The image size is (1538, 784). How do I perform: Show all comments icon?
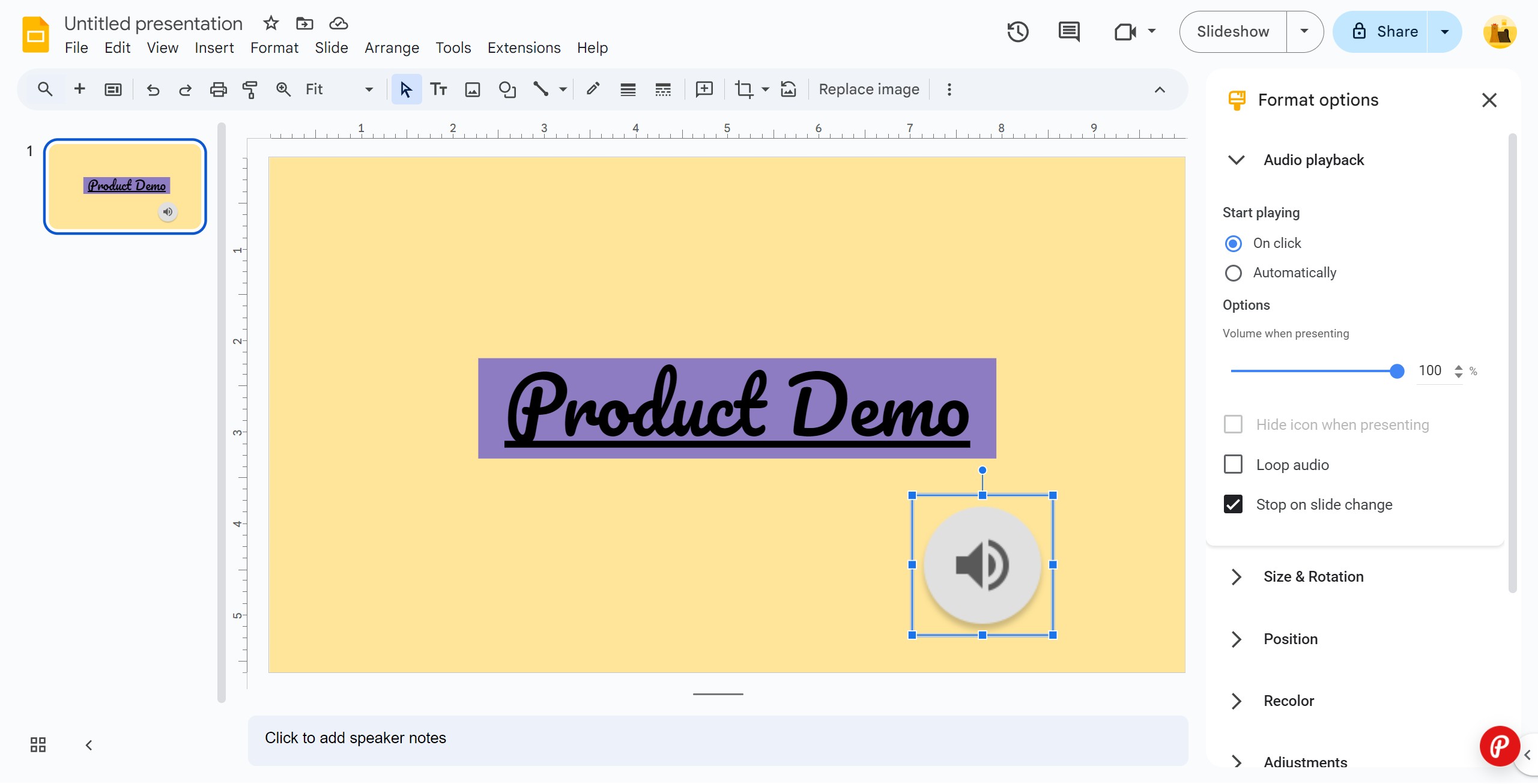coord(1069,32)
